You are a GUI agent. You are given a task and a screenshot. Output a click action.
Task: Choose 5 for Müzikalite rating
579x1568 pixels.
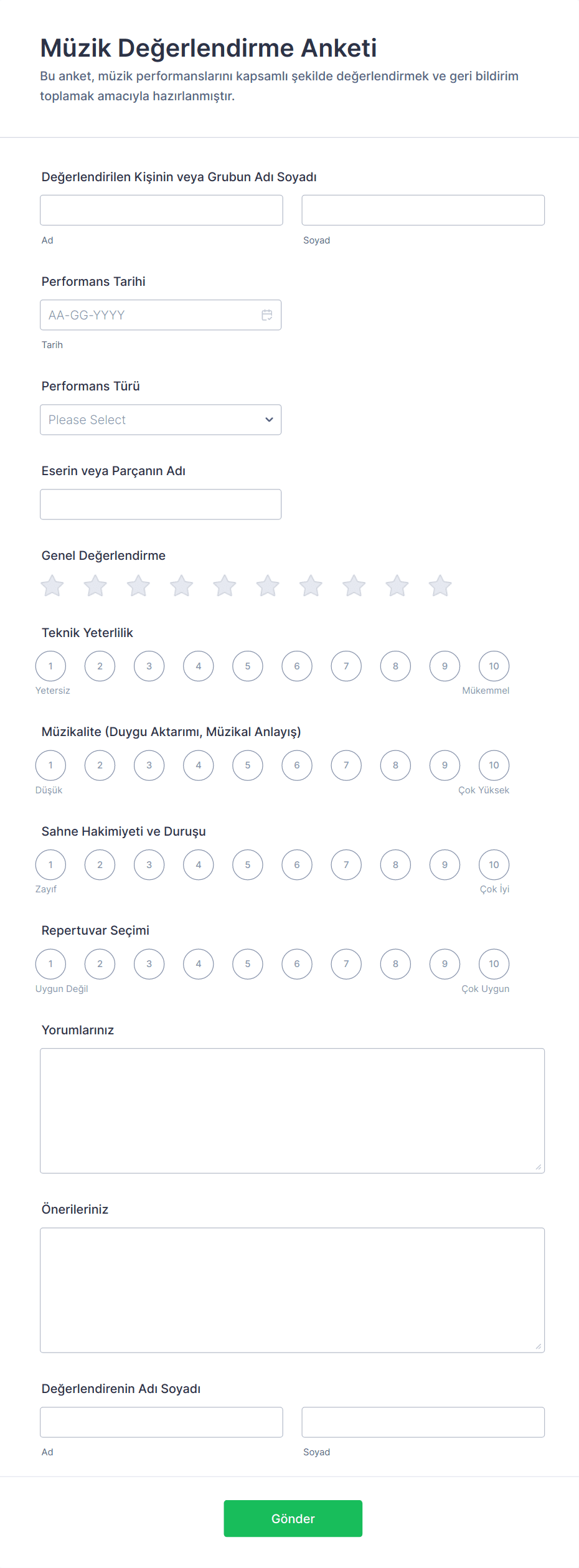(248, 765)
